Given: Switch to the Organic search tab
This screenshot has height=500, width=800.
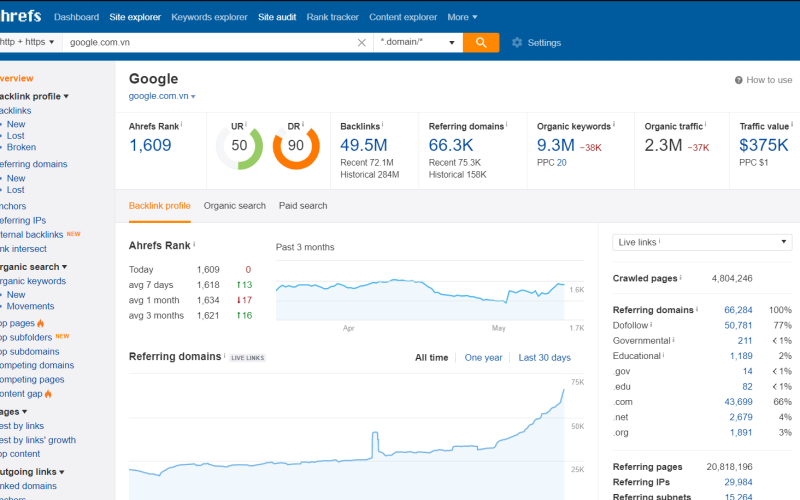Looking at the screenshot, I should pyautogui.click(x=234, y=206).
